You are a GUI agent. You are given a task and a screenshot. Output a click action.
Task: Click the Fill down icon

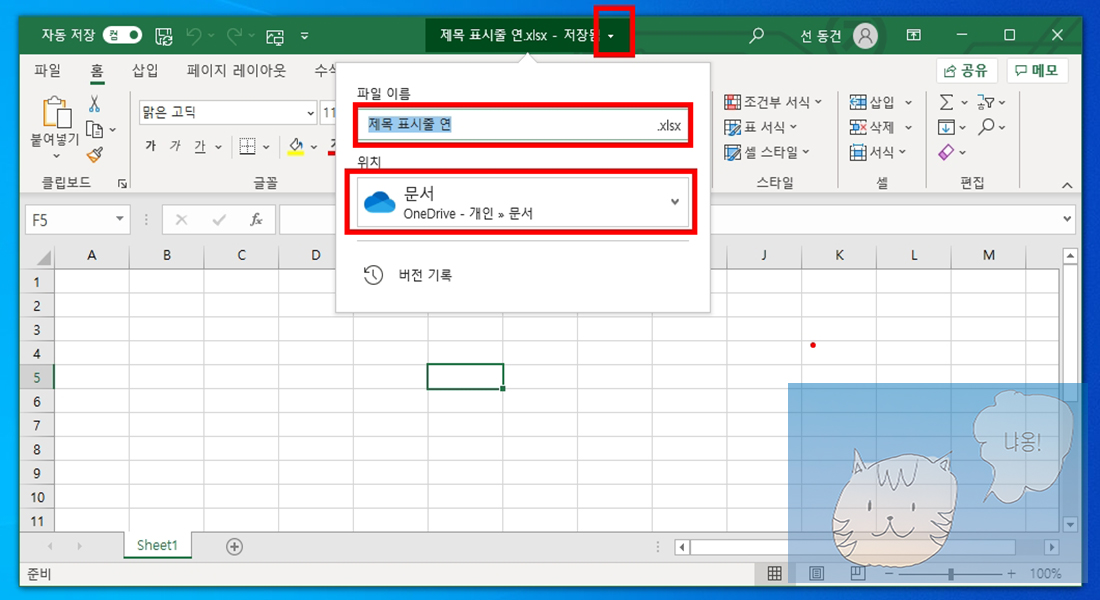946,127
